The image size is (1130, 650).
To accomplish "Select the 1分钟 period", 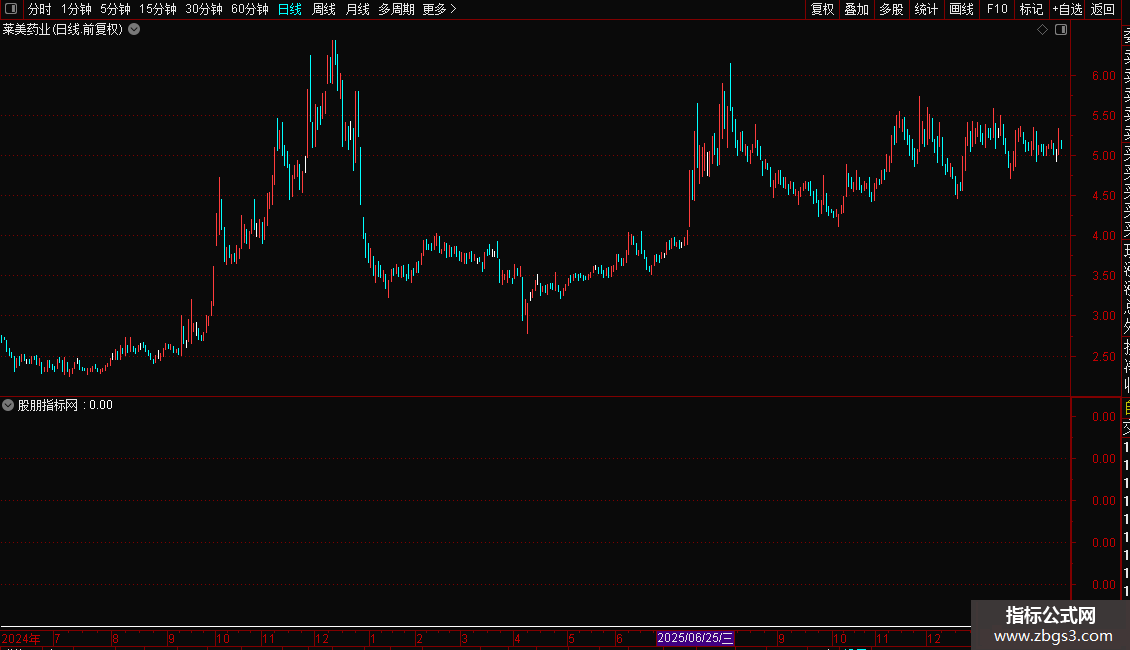I will (x=76, y=9).
